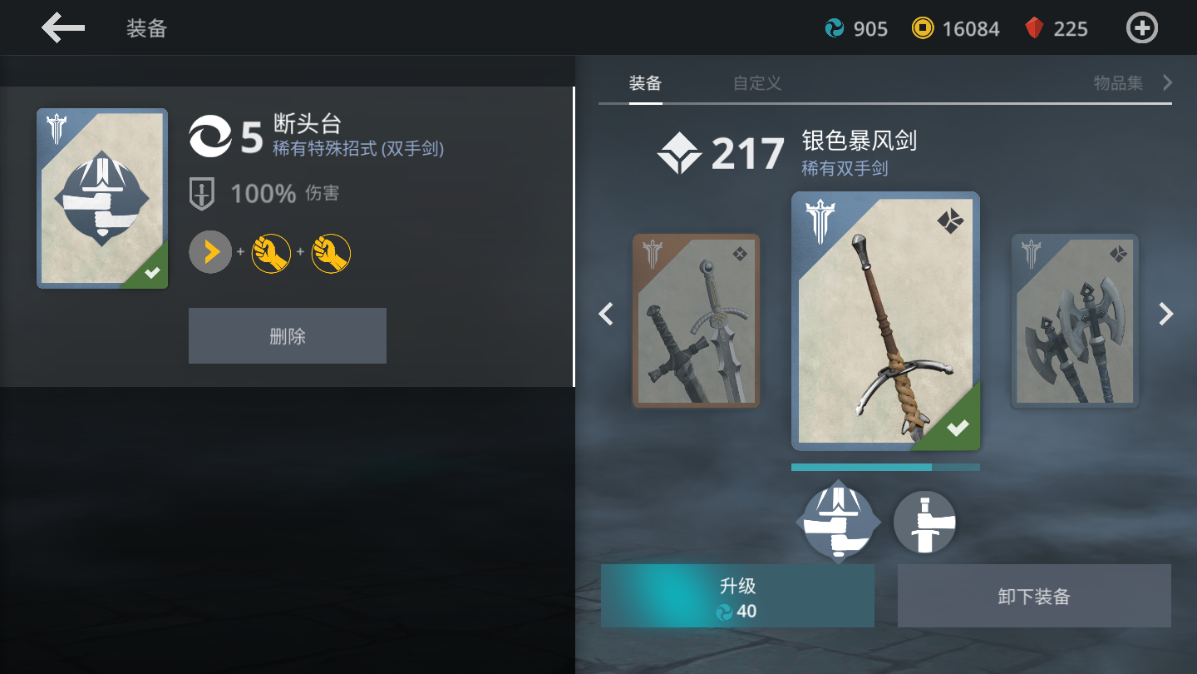Tap the first yellow fist combo icon
Image resolution: width=1197 pixels, height=674 pixels.
click(x=271, y=253)
